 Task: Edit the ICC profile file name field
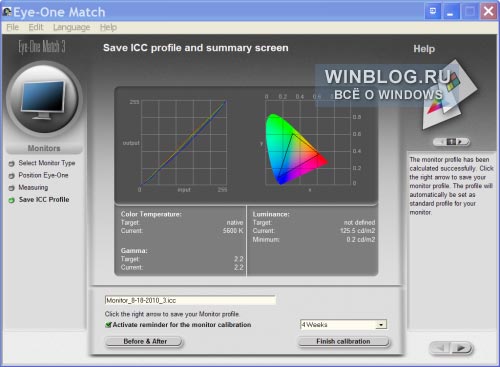tap(190, 300)
